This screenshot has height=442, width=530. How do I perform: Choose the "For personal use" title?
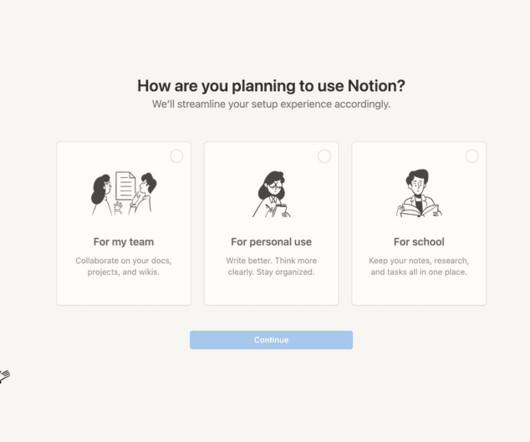[x=271, y=242]
